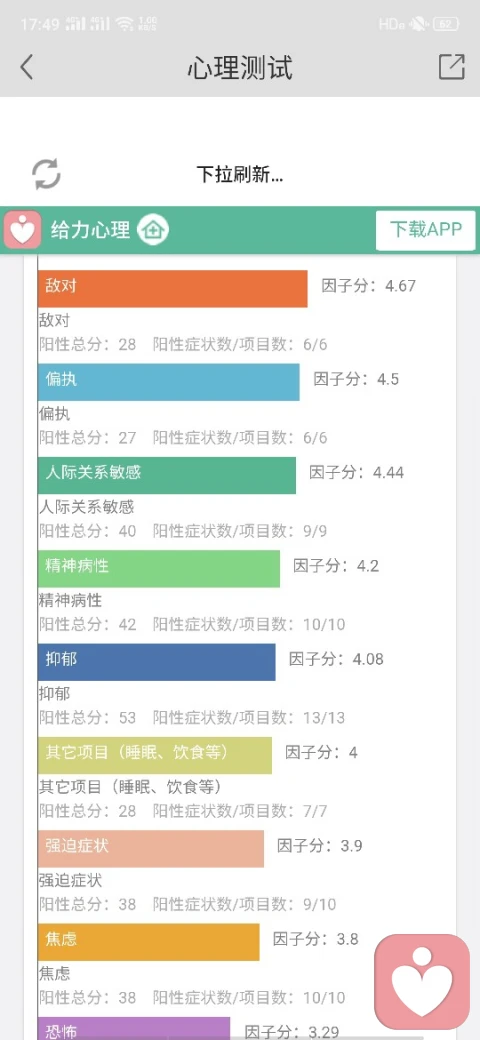Open the share icon at top right

(x=451, y=67)
